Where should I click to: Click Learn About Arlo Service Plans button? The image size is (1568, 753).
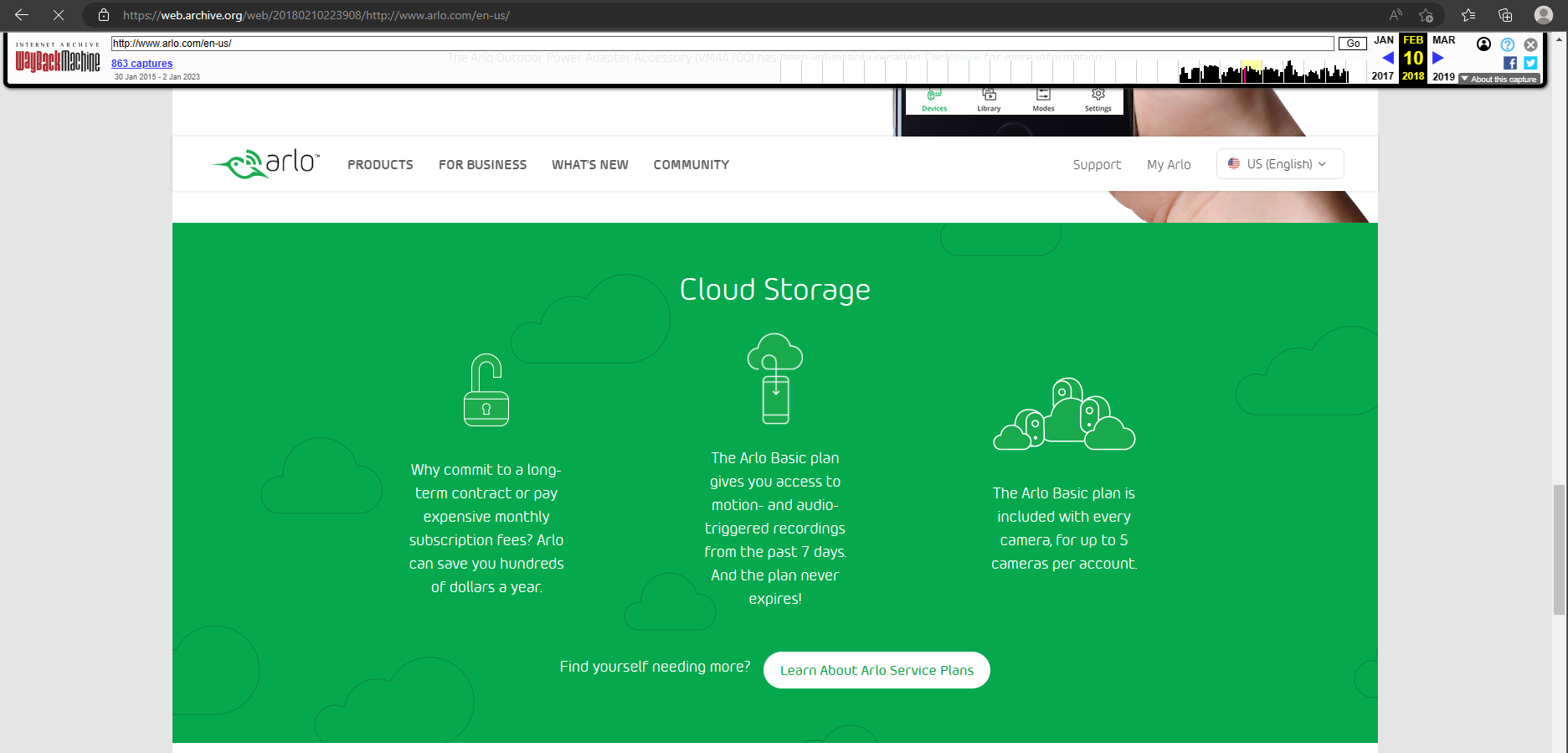(877, 670)
